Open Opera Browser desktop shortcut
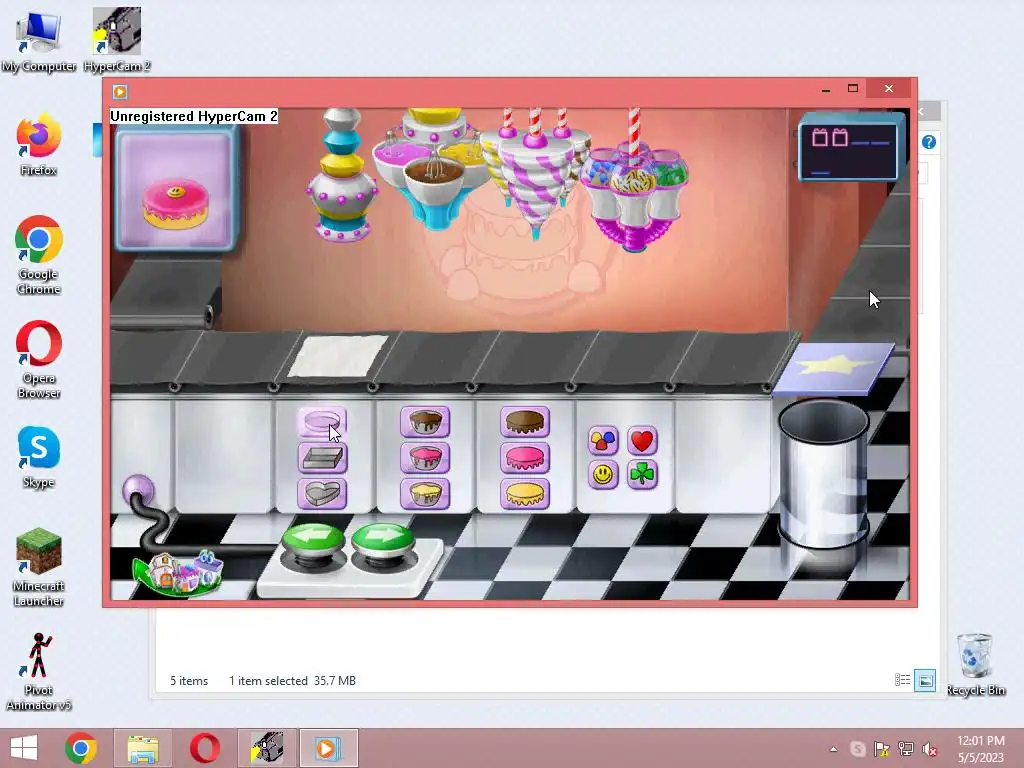 [39, 360]
